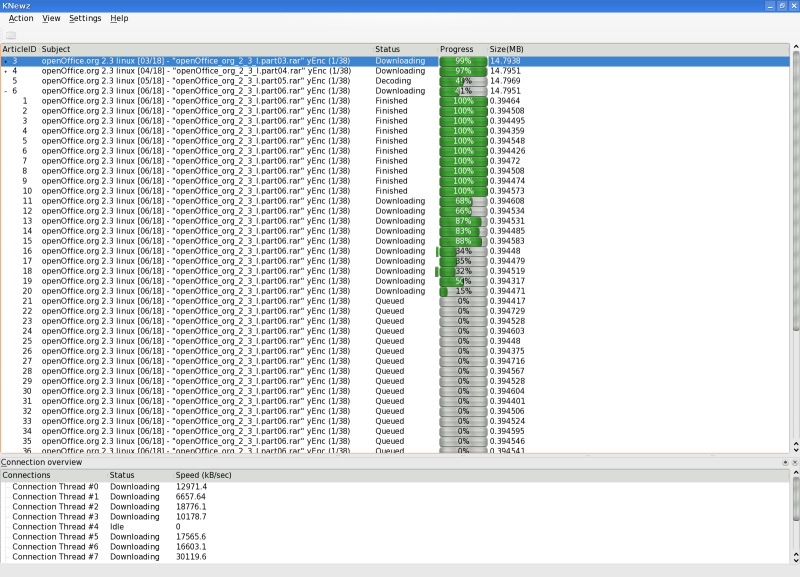Click the article list vertical scrollbar thumb
This screenshot has width=800, height=577.
(795, 191)
